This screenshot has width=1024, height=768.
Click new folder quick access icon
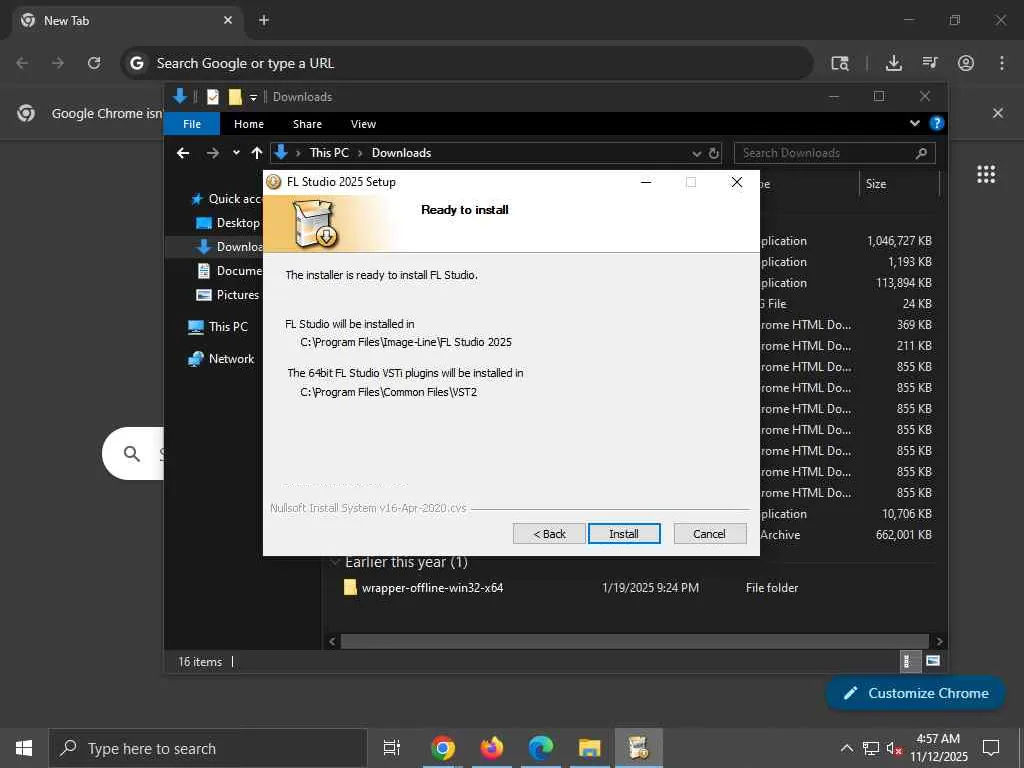click(x=235, y=97)
